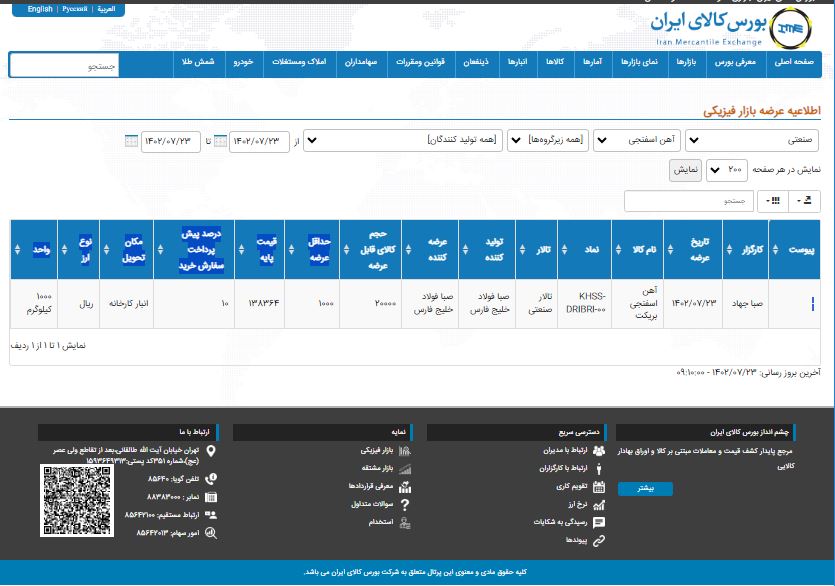Switch site language to Русский
The height and width of the screenshot is (586, 835).
click(x=75, y=9)
